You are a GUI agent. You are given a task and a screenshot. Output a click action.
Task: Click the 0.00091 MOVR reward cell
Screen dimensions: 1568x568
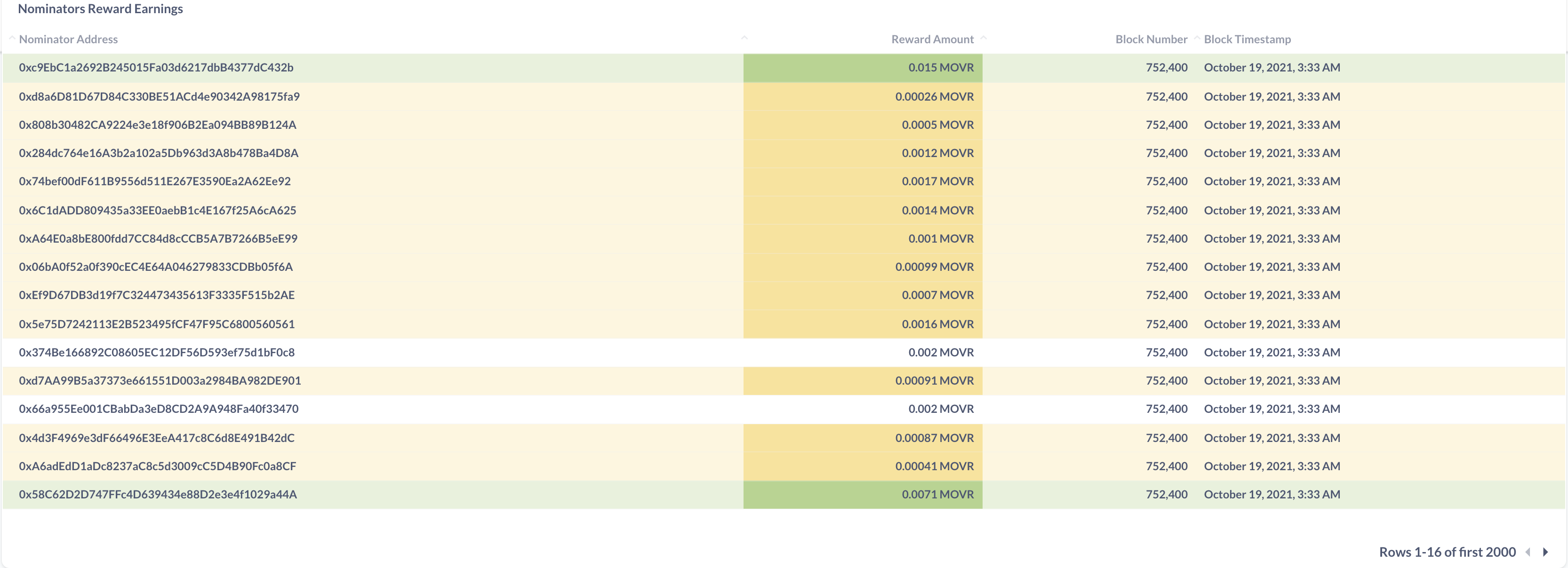pos(863,381)
